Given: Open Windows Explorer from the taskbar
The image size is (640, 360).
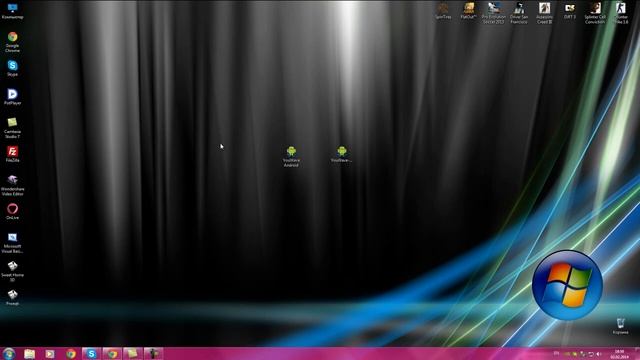Looking at the screenshot, I should (29, 354).
